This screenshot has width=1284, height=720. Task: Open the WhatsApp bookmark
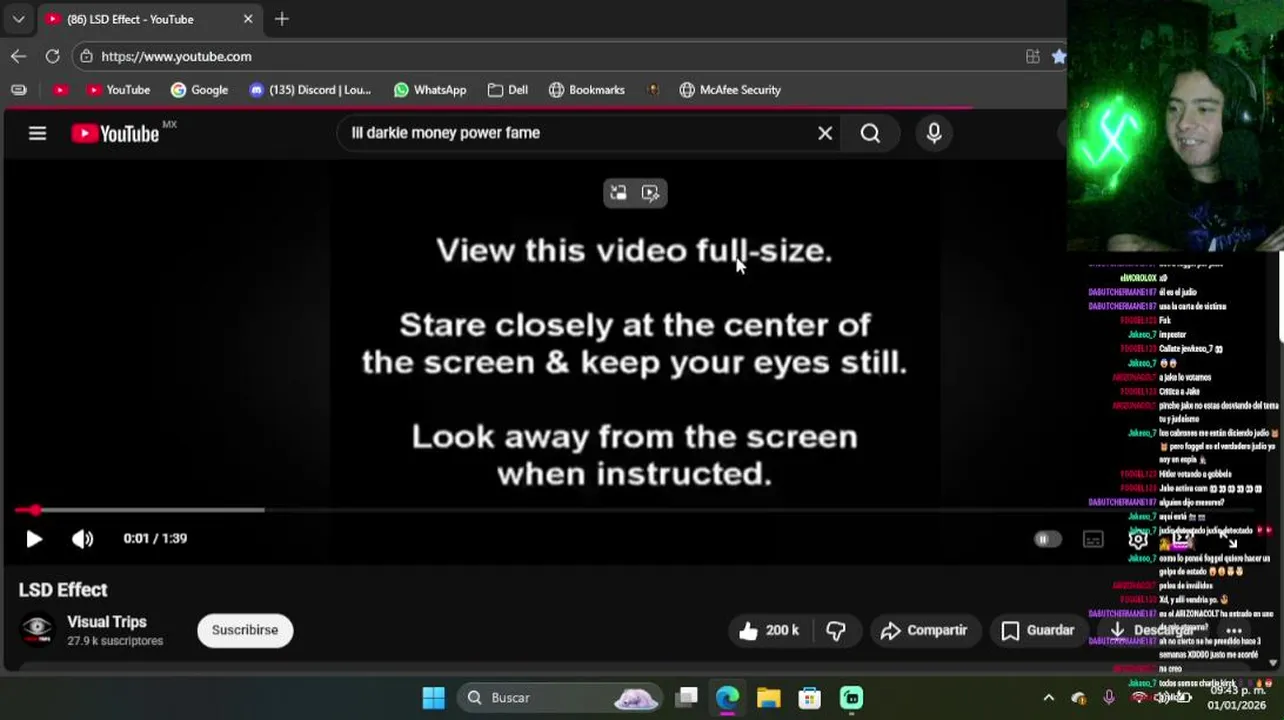430,90
